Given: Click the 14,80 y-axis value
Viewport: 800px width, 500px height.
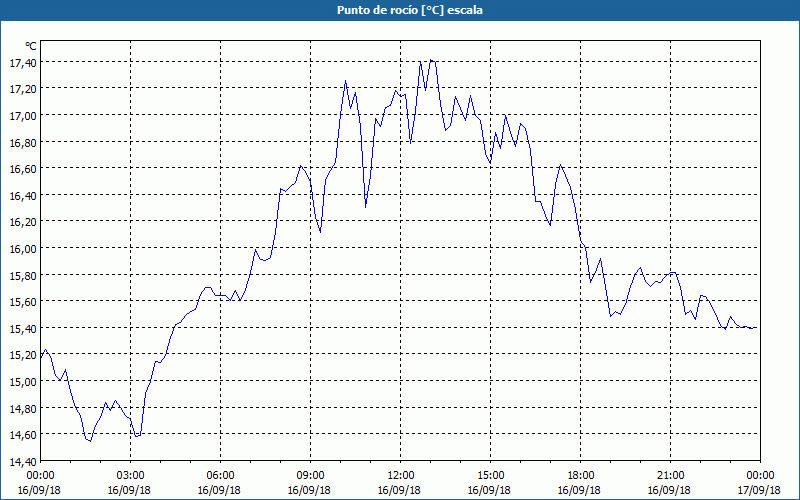Looking at the screenshot, I should tap(23, 408).
